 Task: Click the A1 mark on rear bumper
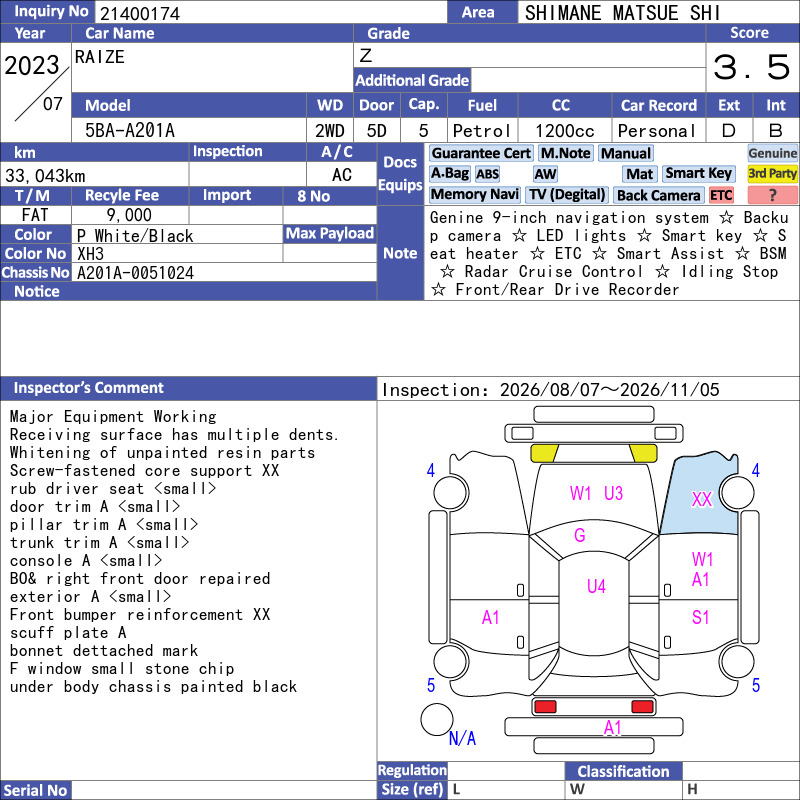point(612,727)
